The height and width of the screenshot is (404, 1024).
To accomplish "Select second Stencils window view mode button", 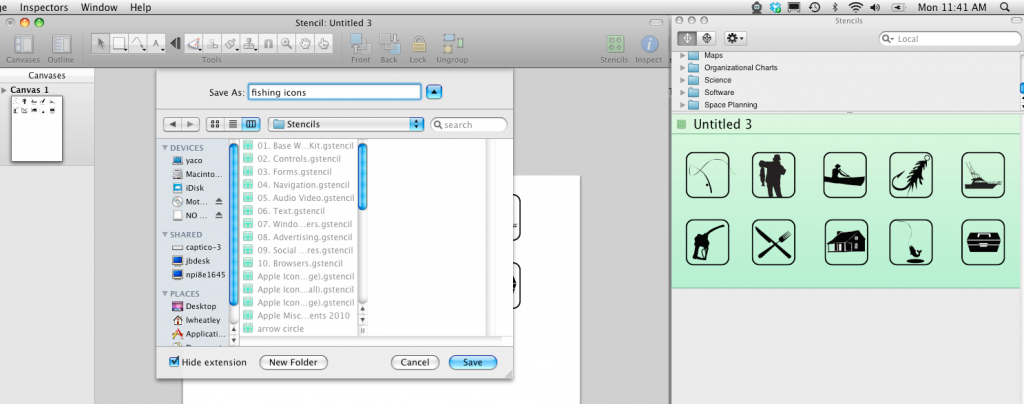I will pos(706,39).
